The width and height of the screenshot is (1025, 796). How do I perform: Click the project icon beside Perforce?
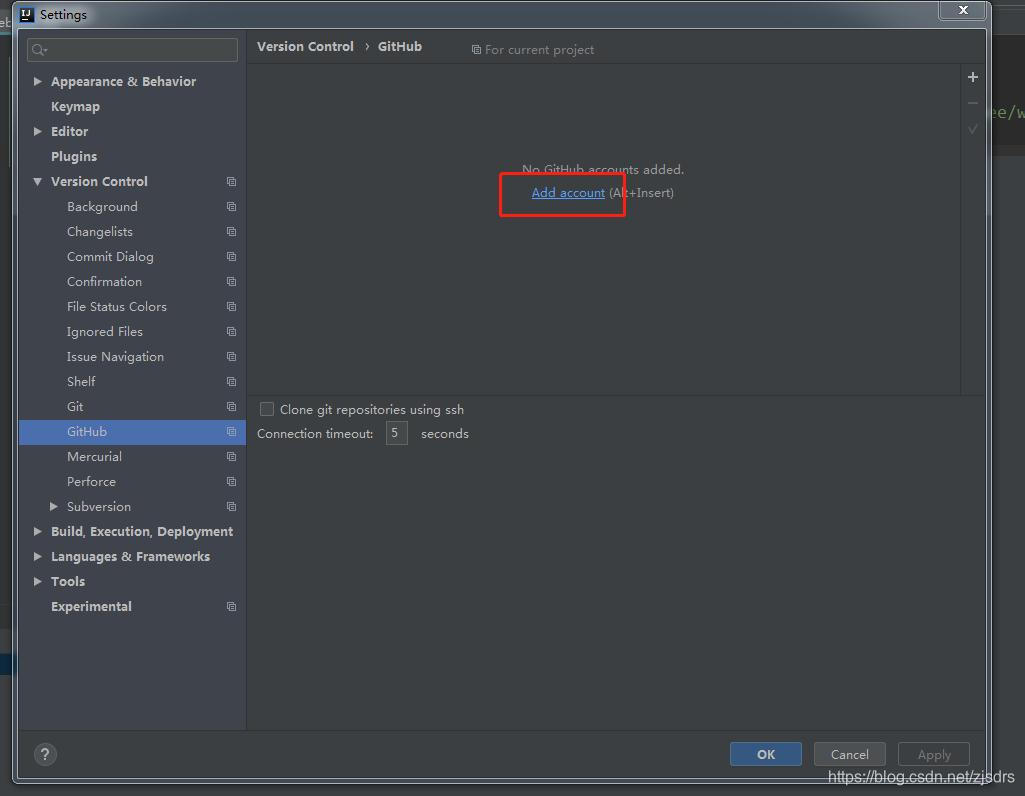[x=231, y=482]
